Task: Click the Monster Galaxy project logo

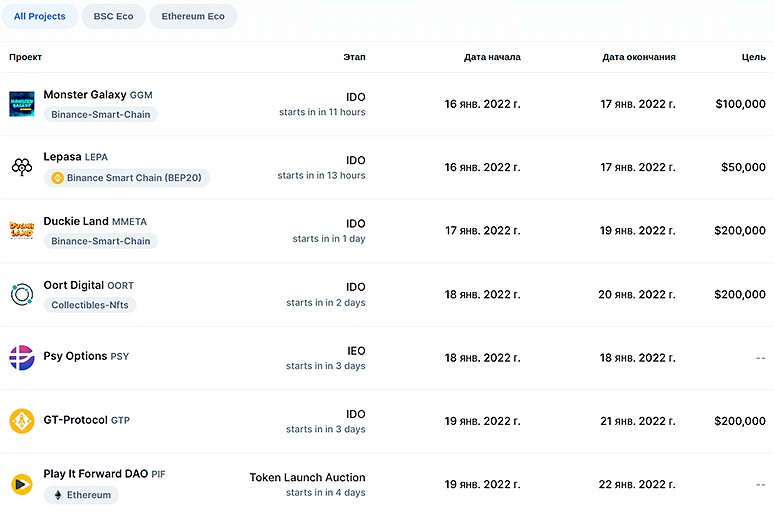Action: pos(22,104)
